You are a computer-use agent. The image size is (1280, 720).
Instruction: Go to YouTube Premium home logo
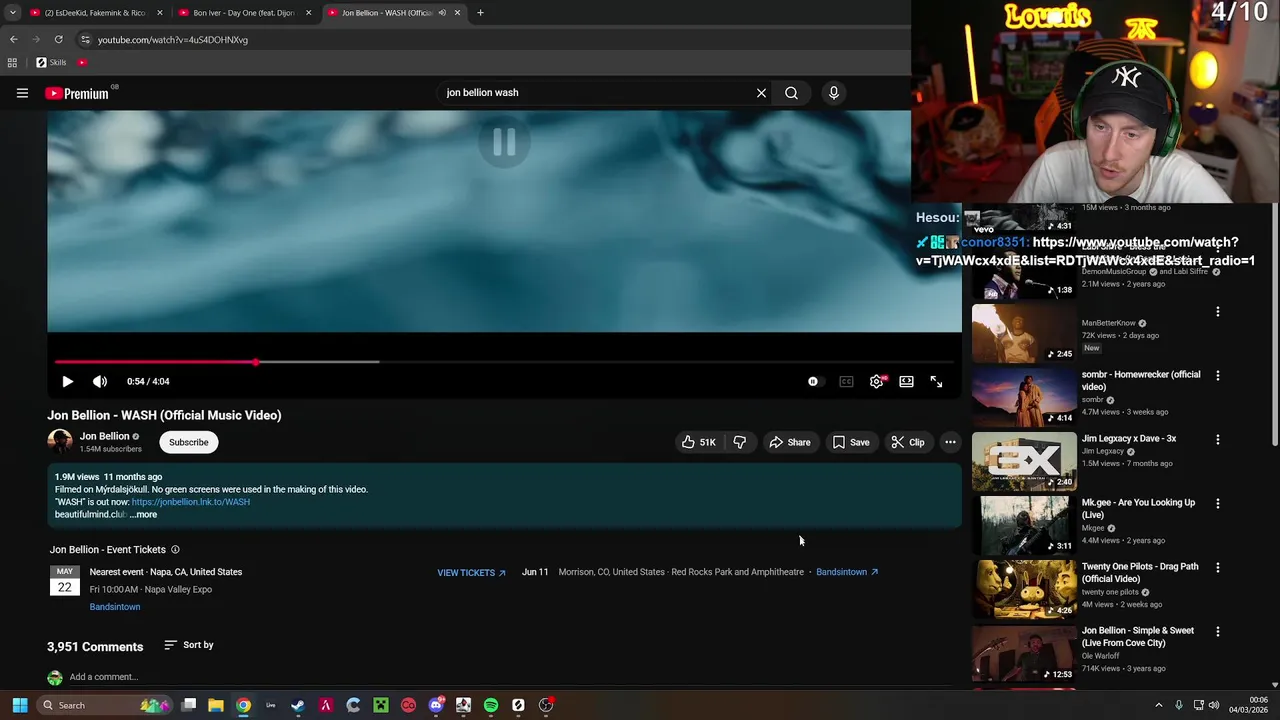click(x=77, y=93)
